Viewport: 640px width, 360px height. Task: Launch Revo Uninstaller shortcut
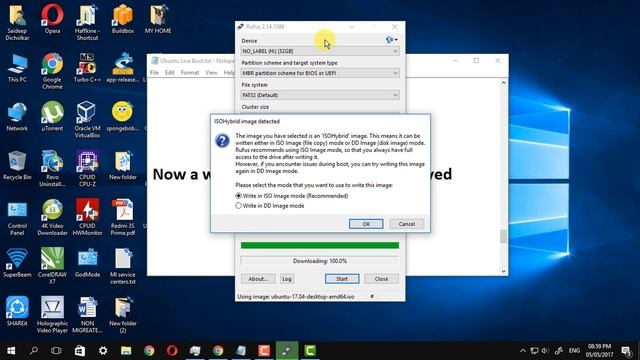click(52, 168)
